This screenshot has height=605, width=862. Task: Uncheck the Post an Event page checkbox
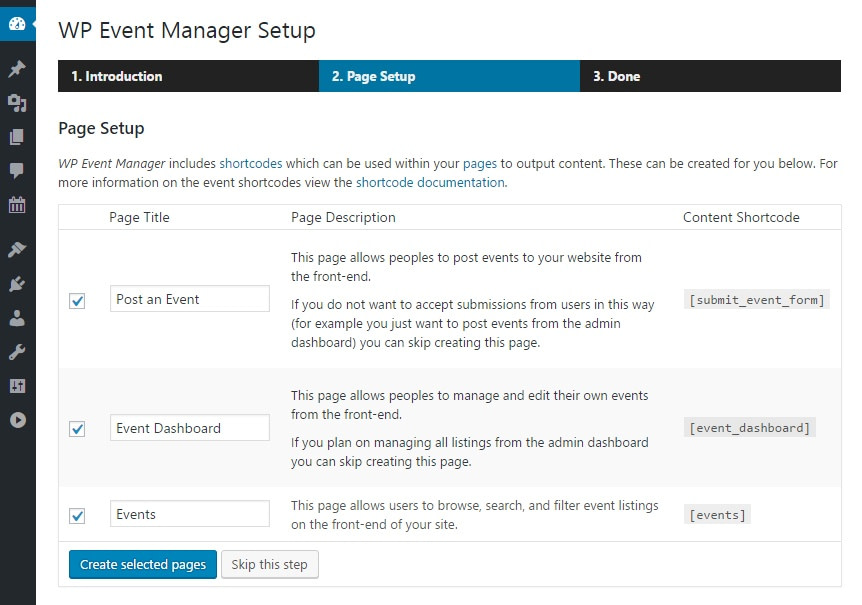77,299
